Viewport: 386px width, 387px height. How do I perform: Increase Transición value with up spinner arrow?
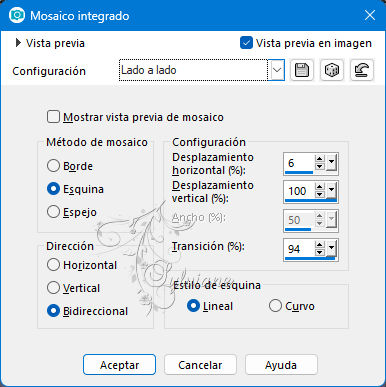click(x=319, y=245)
